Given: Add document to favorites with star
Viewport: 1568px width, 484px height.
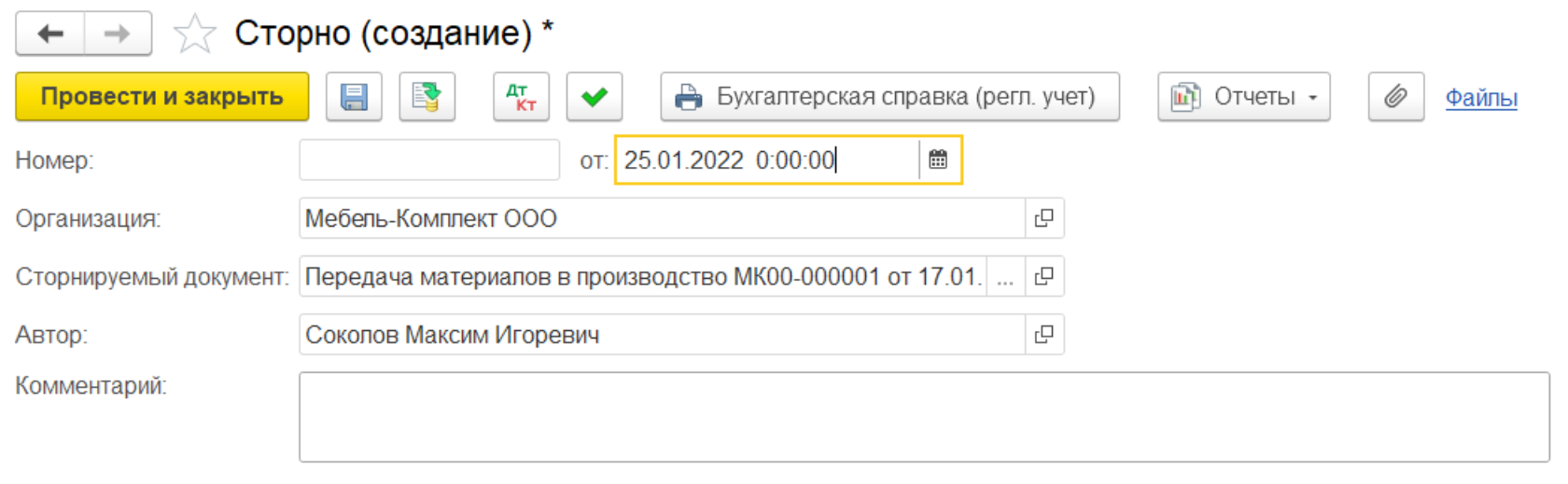Looking at the screenshot, I should (x=194, y=35).
